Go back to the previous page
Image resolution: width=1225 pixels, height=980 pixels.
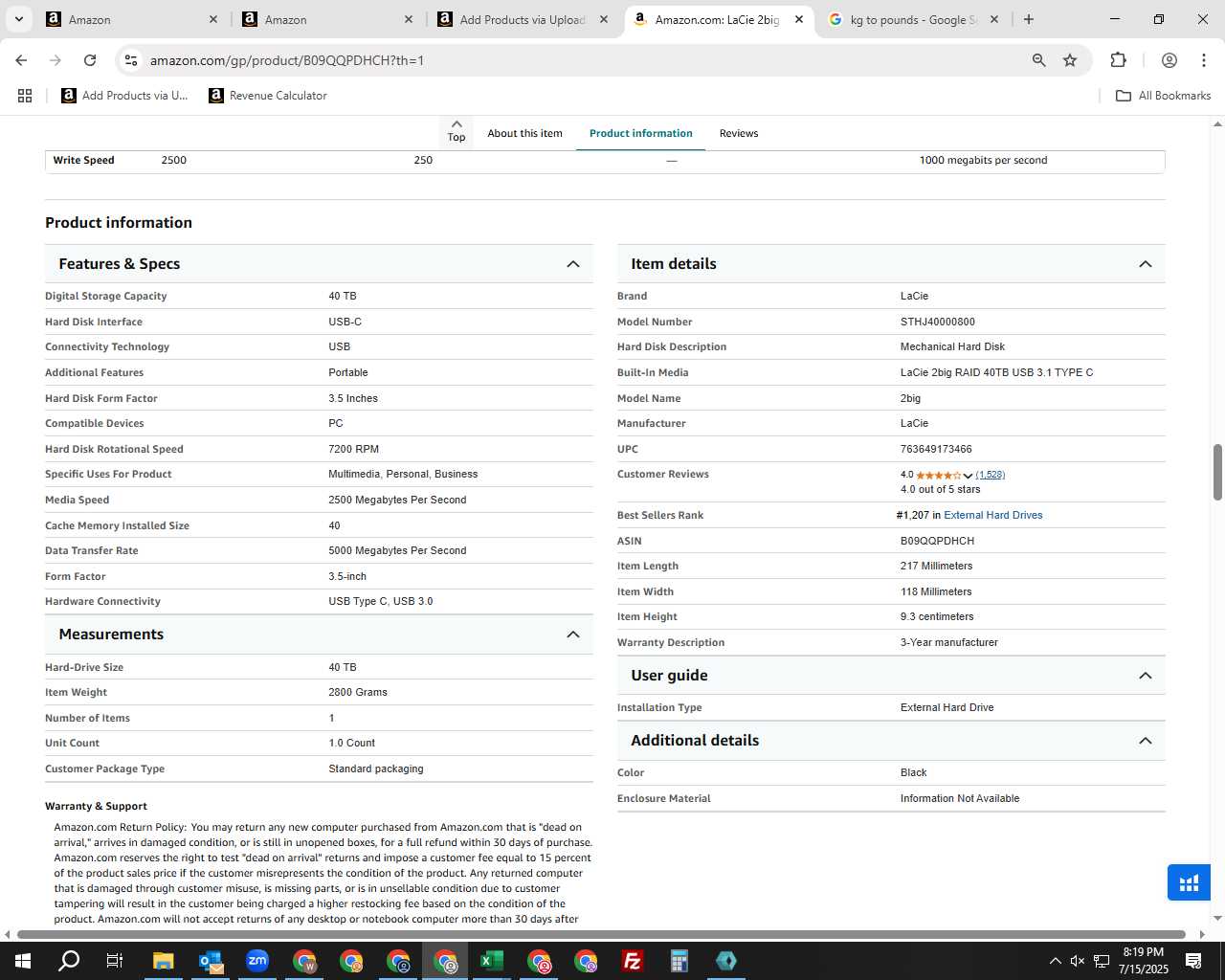[x=21, y=60]
